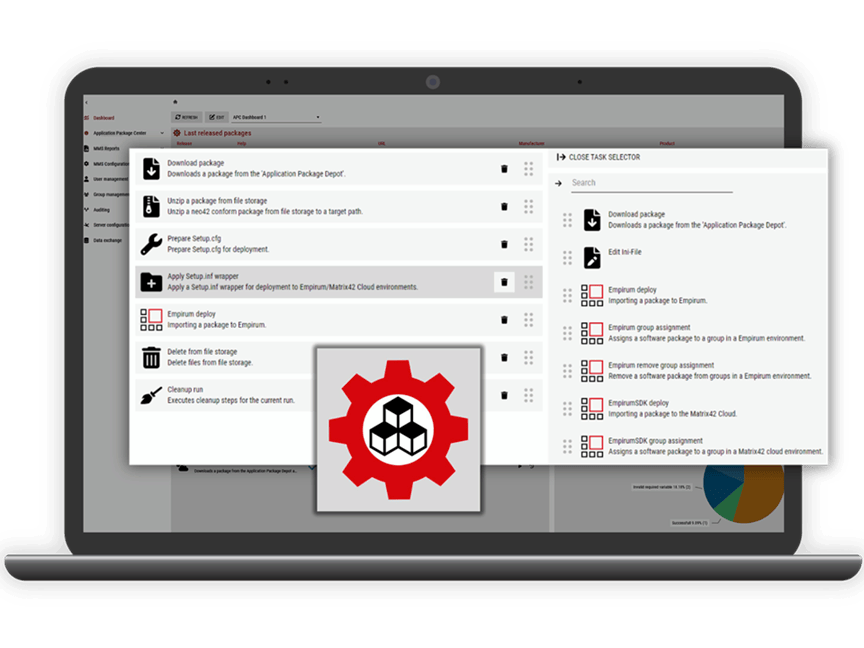Image resolution: width=864 pixels, height=648 pixels.
Task: Delete the Download package task with its trash button
Action: point(504,169)
